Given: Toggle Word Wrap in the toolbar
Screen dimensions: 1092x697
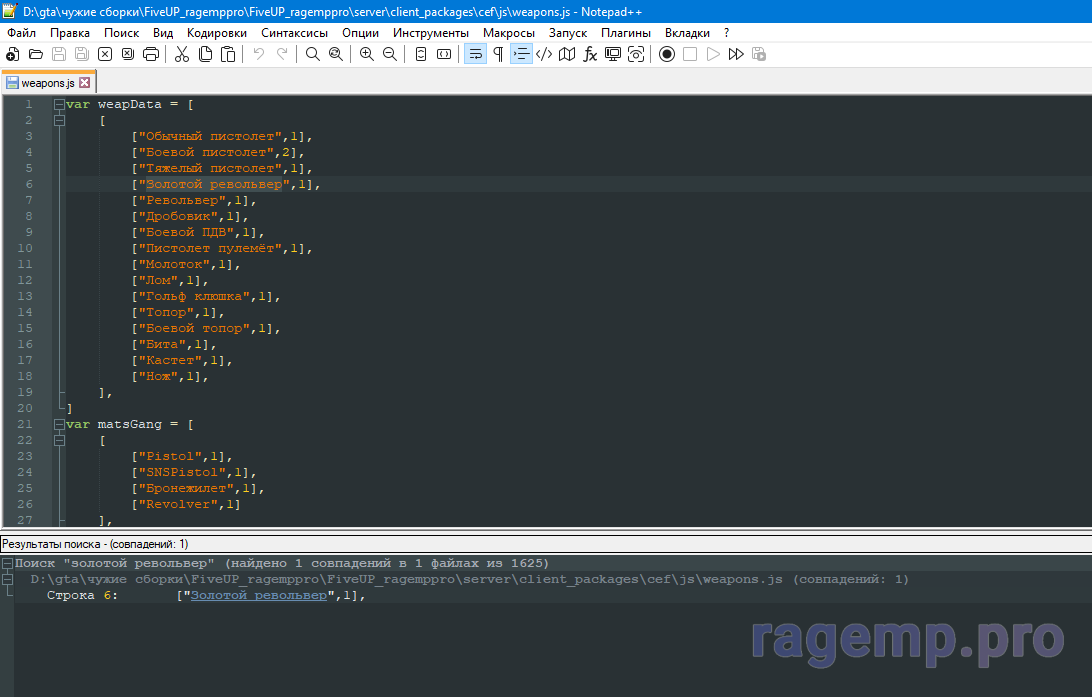Looking at the screenshot, I should point(475,54).
